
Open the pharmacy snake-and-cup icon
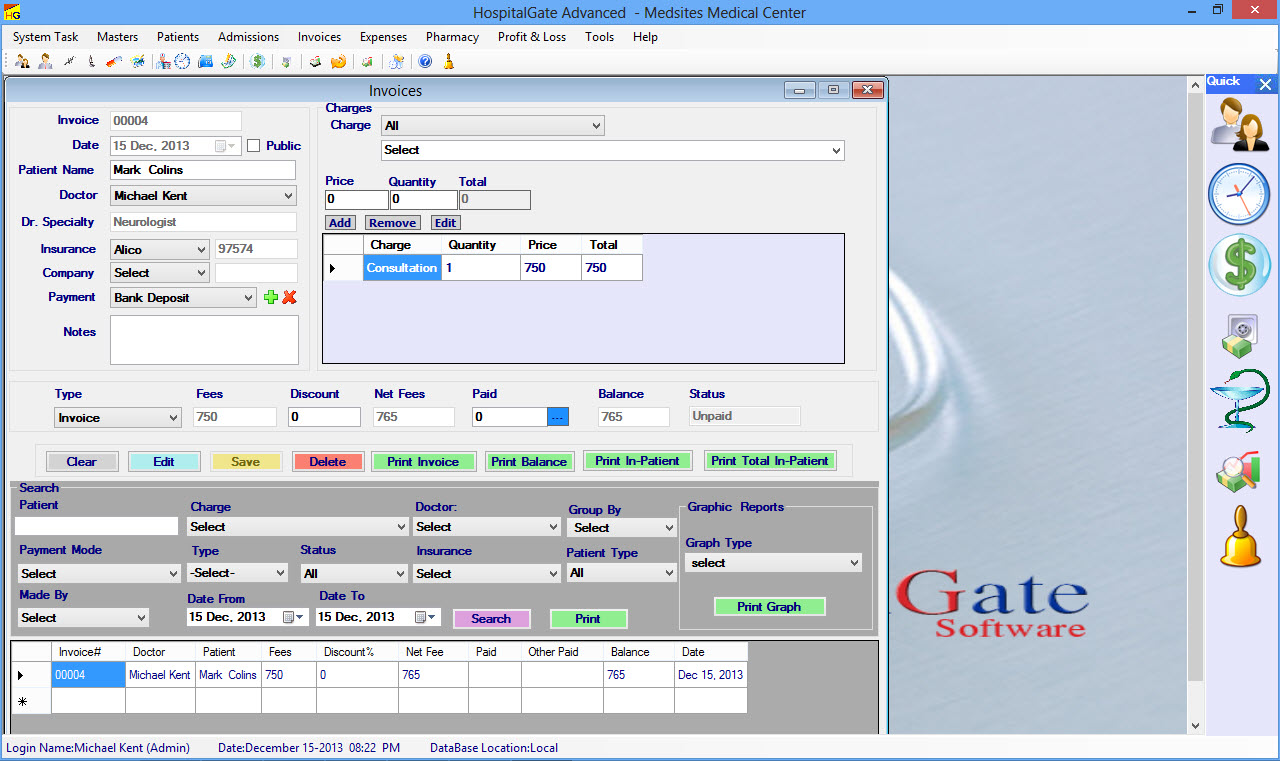pyautogui.click(x=1239, y=401)
